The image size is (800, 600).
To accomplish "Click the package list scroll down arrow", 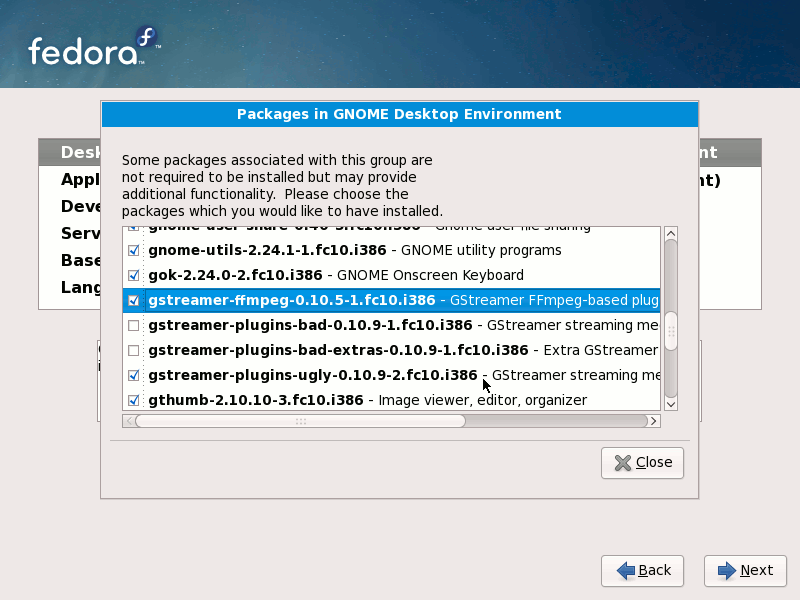I will [671, 404].
